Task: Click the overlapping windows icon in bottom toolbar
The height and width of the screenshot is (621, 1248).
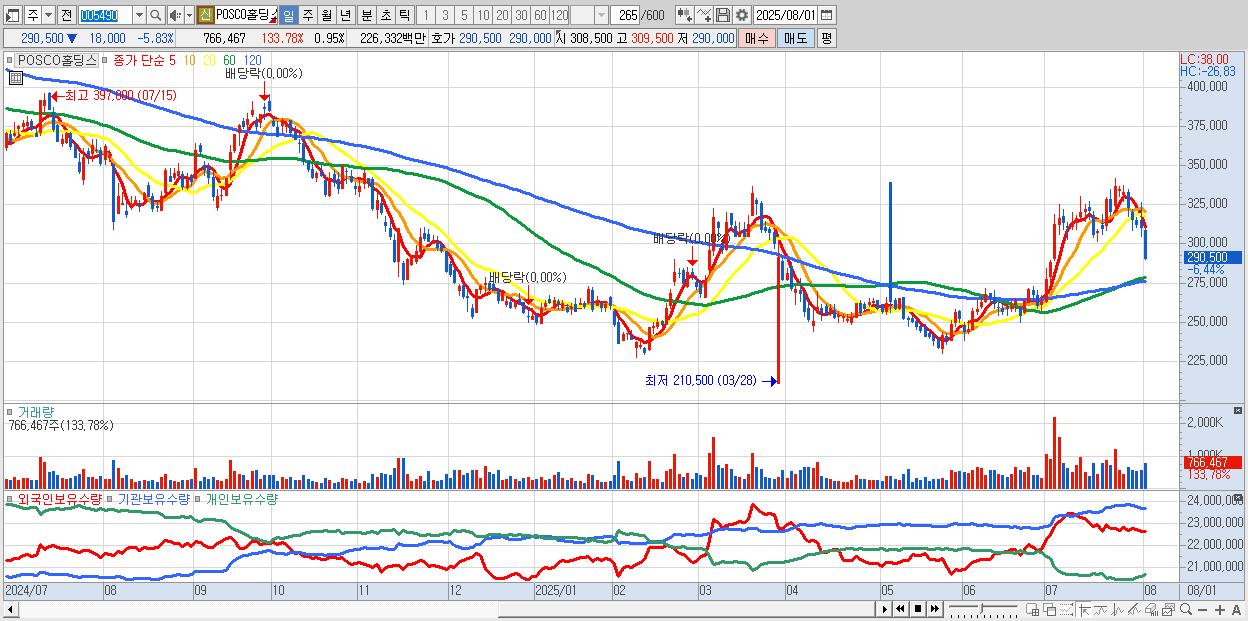Action: pos(1050,609)
